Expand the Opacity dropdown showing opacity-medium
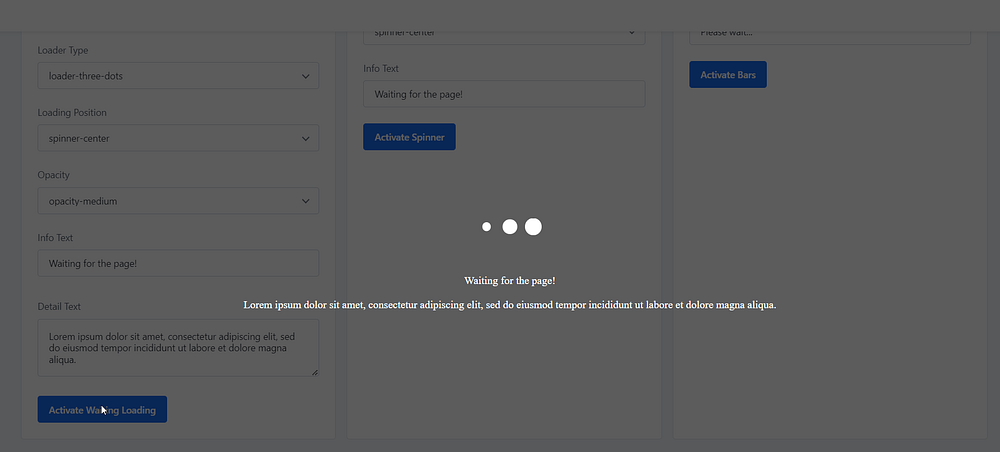The height and width of the screenshot is (452, 1000). tap(178, 201)
